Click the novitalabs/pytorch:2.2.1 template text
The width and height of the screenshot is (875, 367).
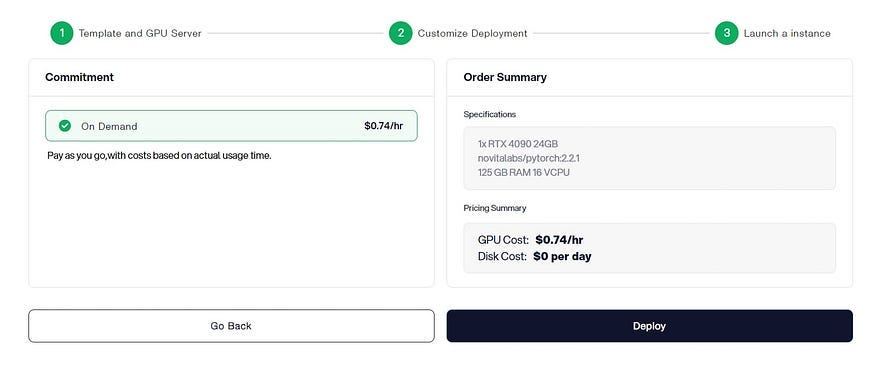528,158
